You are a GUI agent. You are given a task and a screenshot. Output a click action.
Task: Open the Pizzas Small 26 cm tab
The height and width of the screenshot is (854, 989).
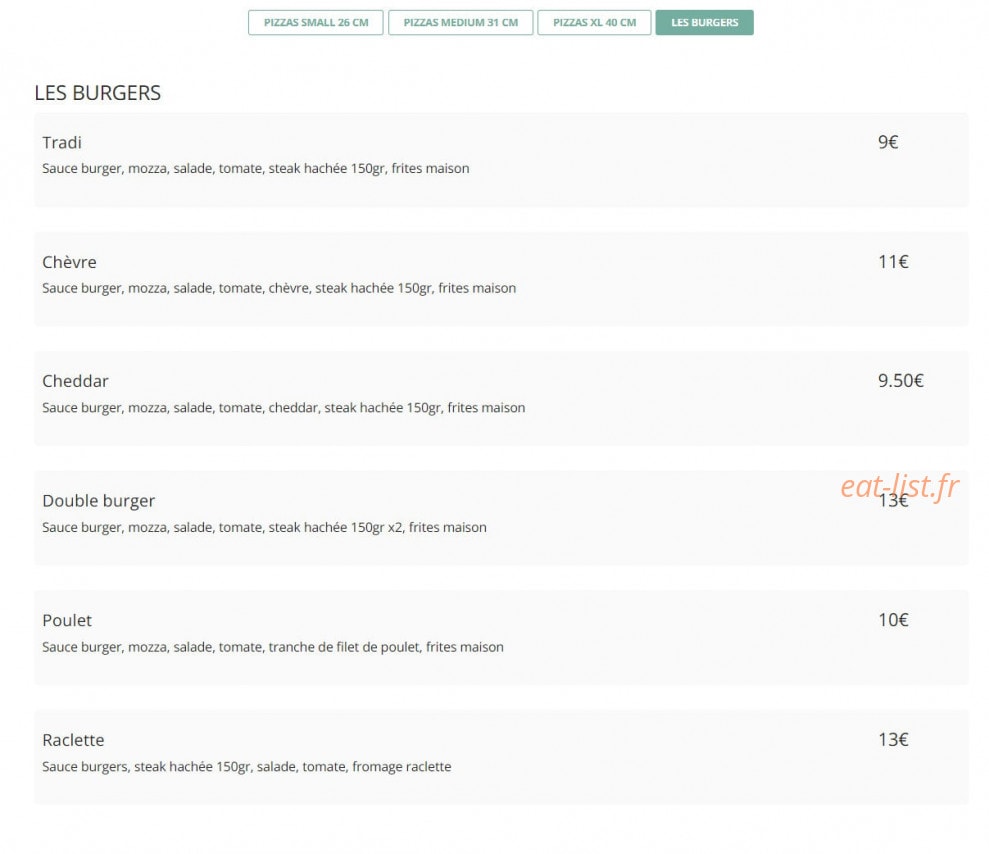click(315, 23)
